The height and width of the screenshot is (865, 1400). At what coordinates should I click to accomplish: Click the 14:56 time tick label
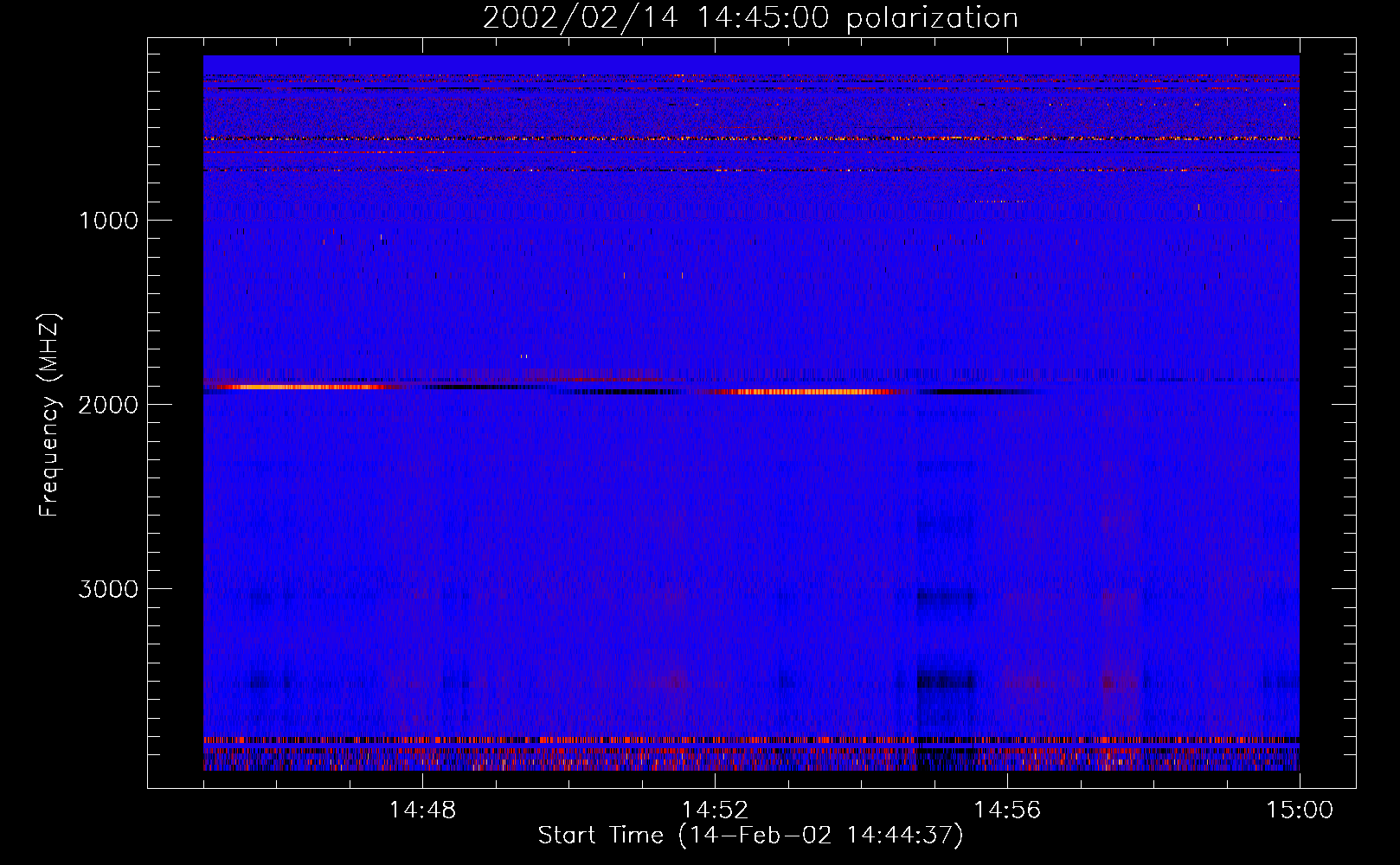pyautogui.click(x=1007, y=811)
